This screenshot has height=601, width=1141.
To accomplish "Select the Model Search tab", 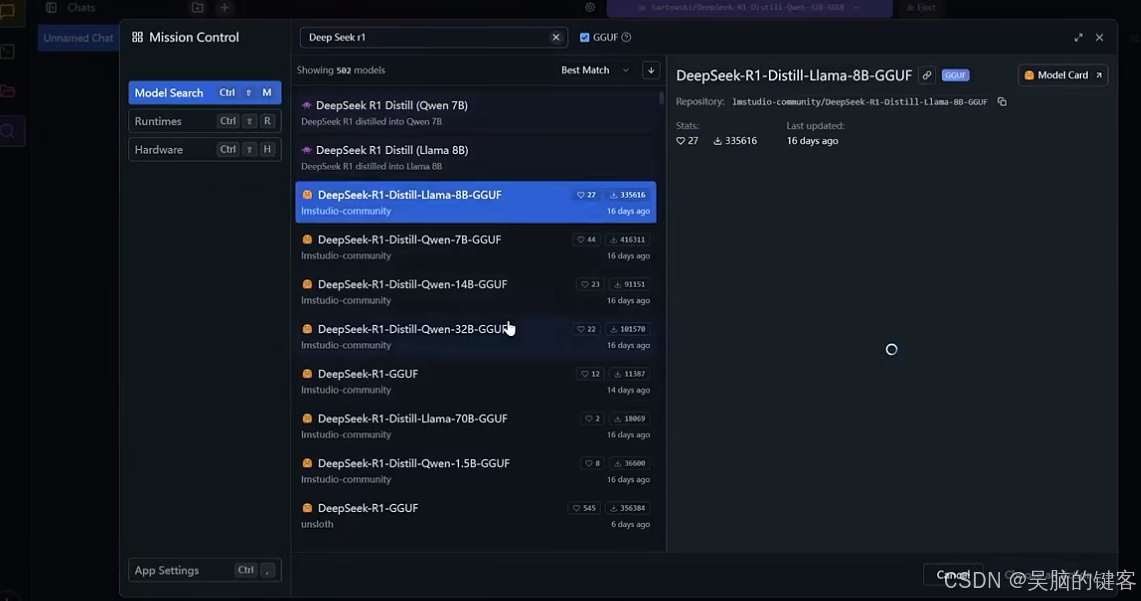I will [204, 92].
